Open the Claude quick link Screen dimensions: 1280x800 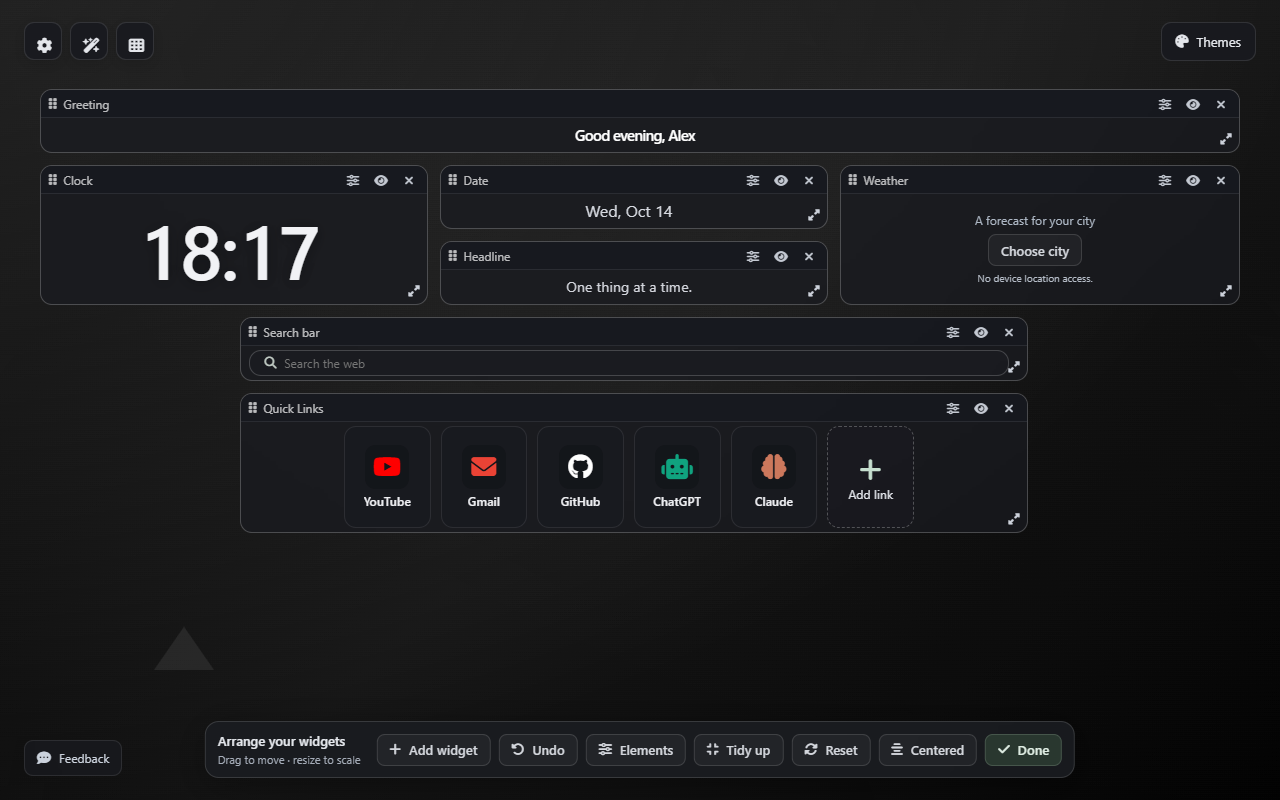click(774, 477)
